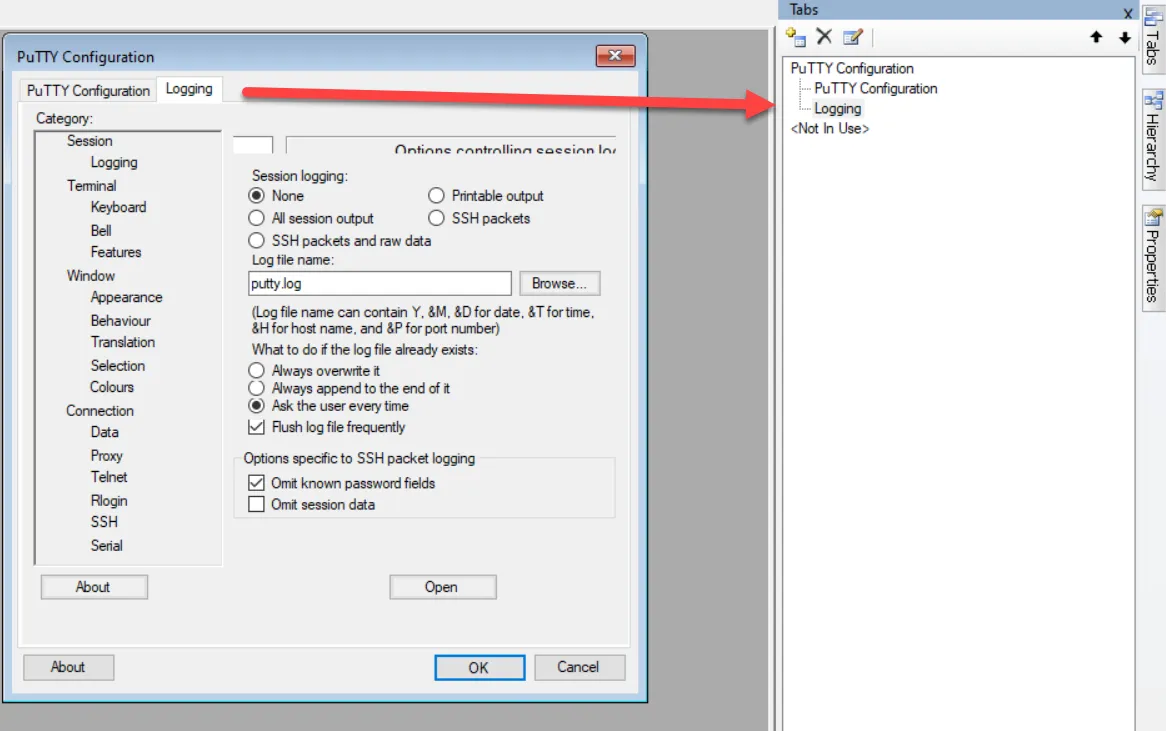Toggle Flush log file frequently checkbox
This screenshot has height=731, width=1166.
point(257,427)
